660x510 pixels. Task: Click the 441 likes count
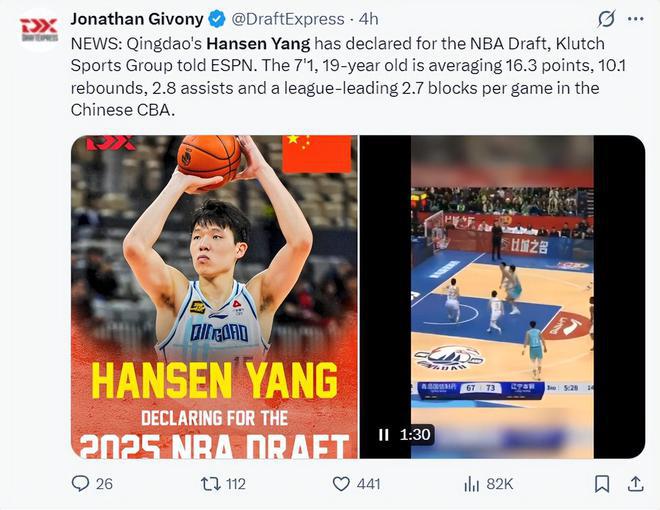(368, 484)
